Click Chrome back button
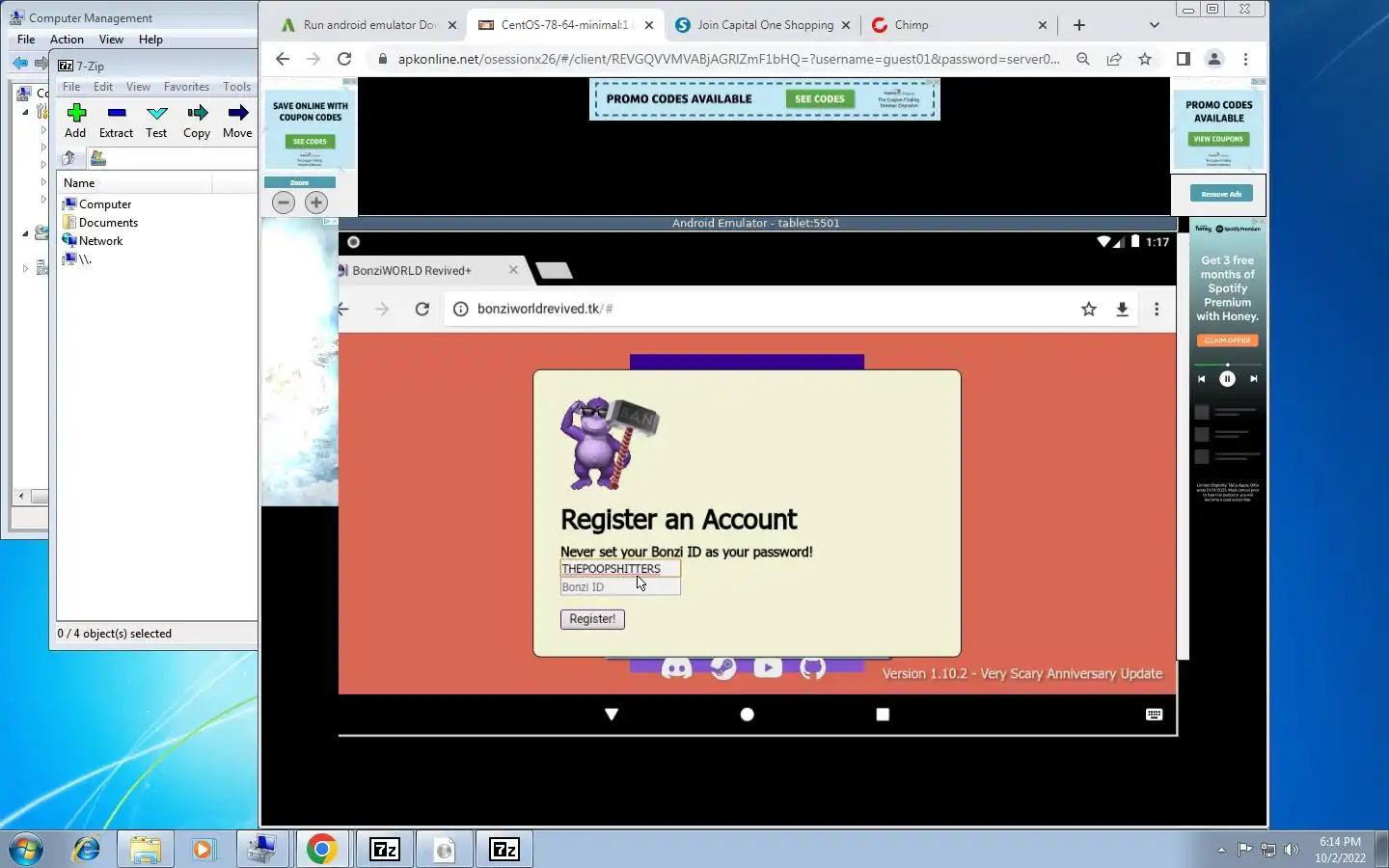Viewport: 1389px width, 868px height. (x=282, y=59)
